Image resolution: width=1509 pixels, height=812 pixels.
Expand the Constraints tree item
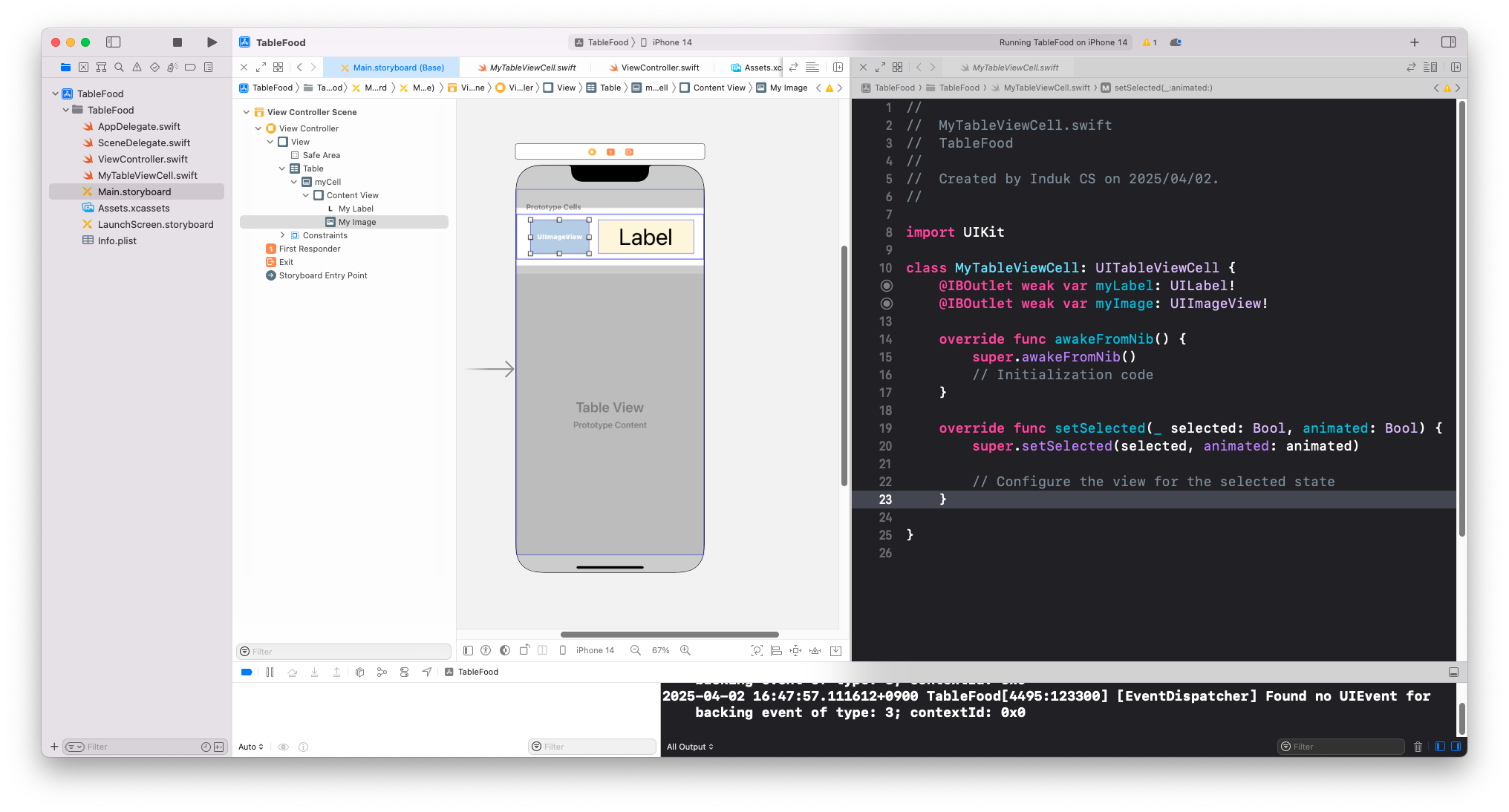tap(282, 235)
